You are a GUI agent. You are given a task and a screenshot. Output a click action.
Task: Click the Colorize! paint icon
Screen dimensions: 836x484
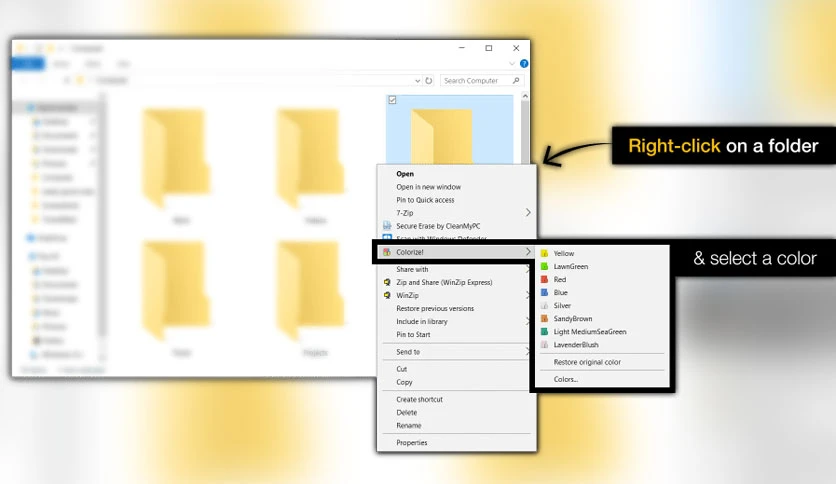click(387, 252)
